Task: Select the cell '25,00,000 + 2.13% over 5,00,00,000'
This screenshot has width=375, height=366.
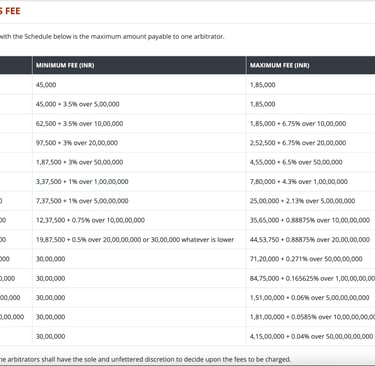Action: click(311, 201)
